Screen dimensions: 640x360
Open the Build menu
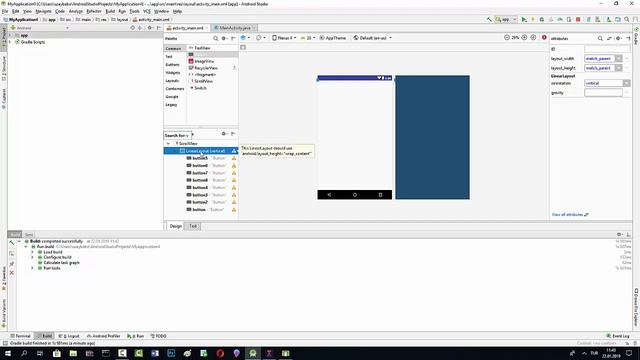coord(110,11)
